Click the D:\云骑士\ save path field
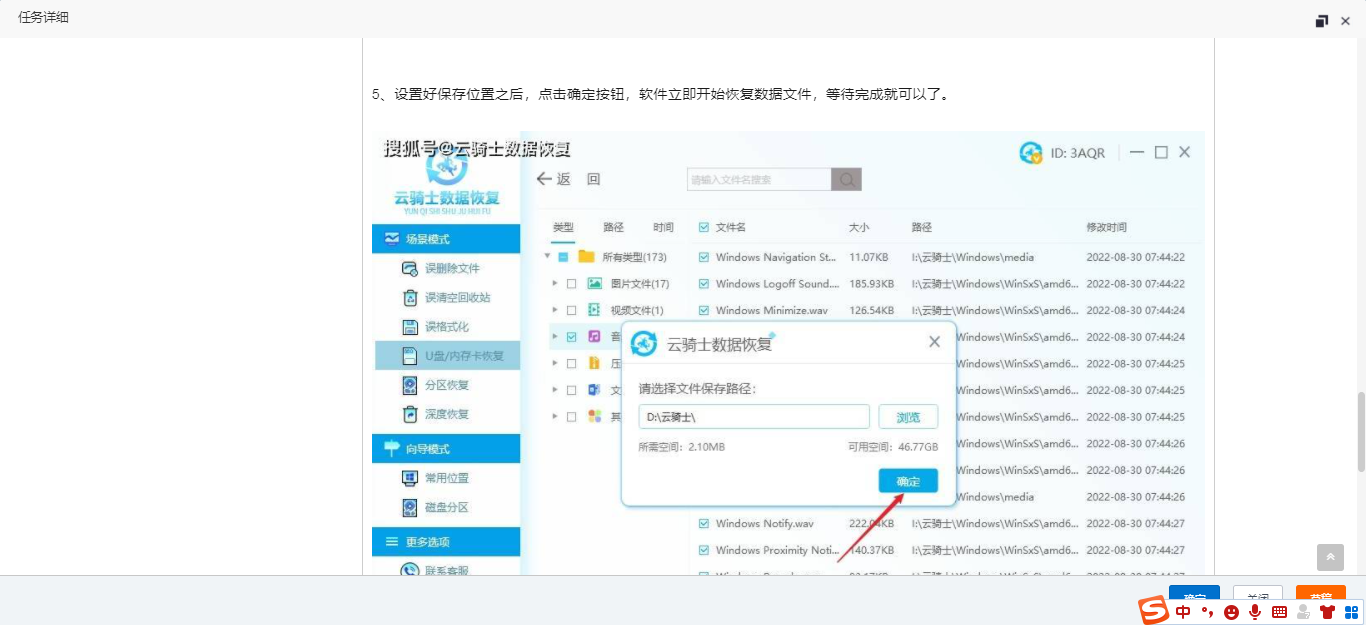 pyautogui.click(x=754, y=417)
